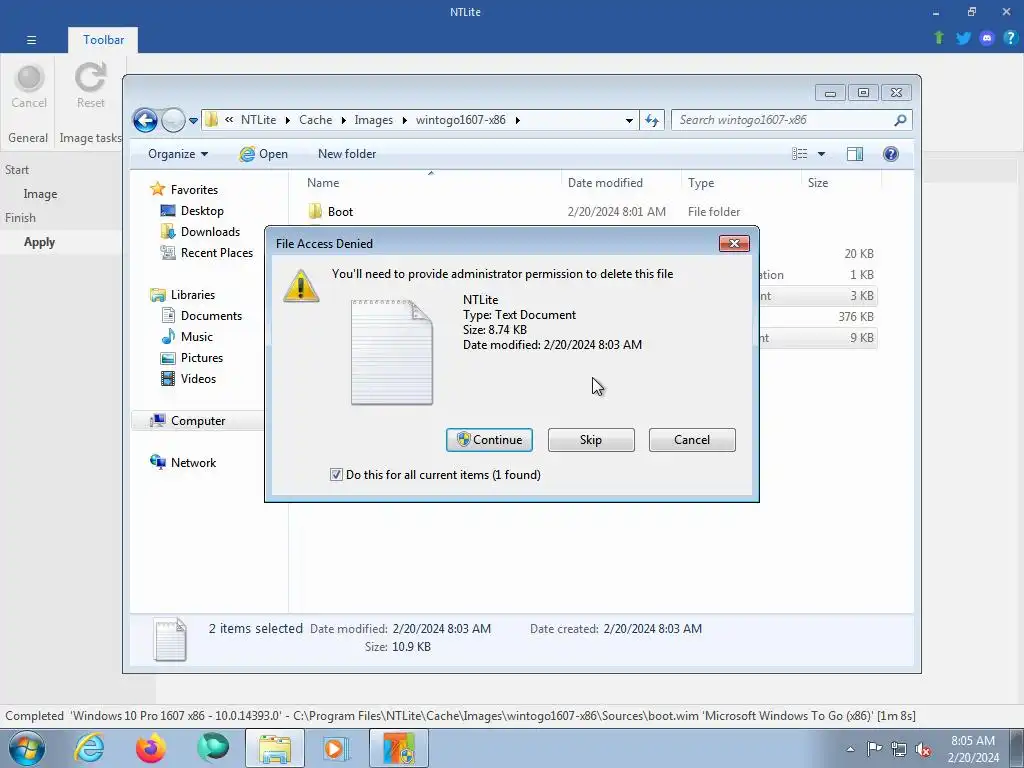Image resolution: width=1024 pixels, height=768 pixels.
Task: Open the view options dropdown arrow
Action: [822, 154]
